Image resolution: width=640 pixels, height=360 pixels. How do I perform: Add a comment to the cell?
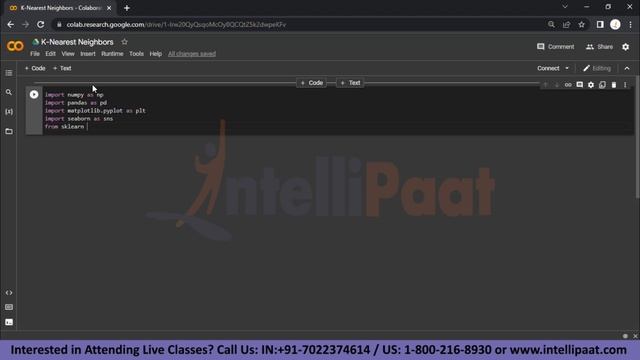(x=580, y=85)
